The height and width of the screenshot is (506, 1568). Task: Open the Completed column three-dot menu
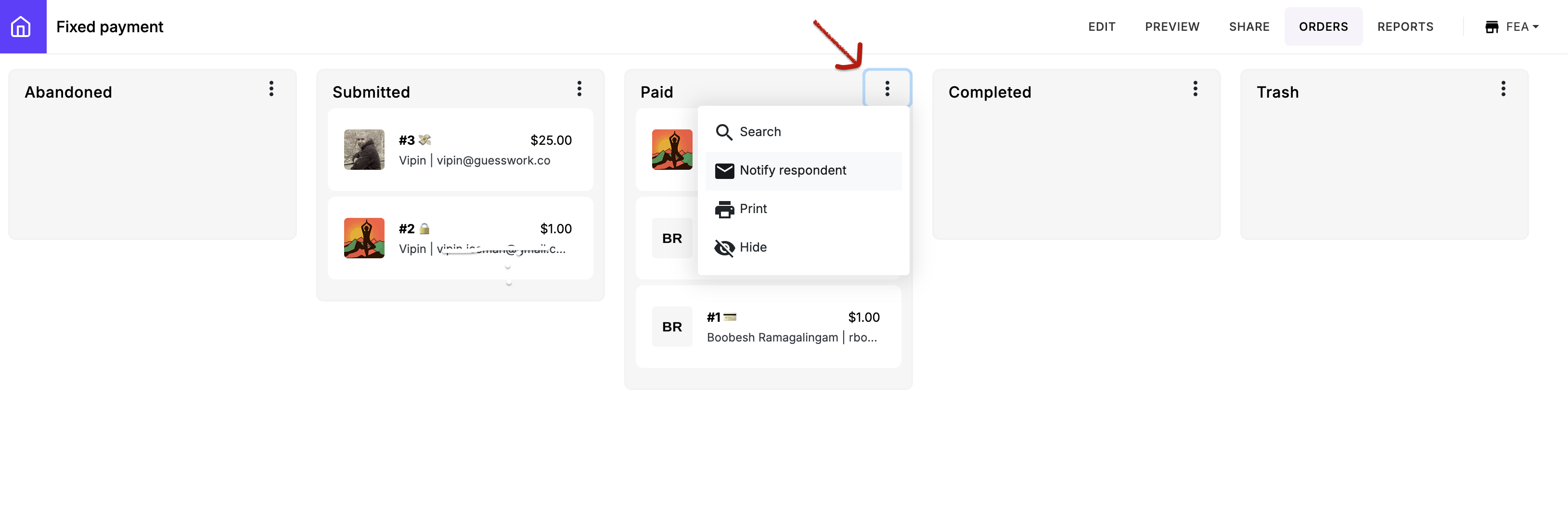1195,89
